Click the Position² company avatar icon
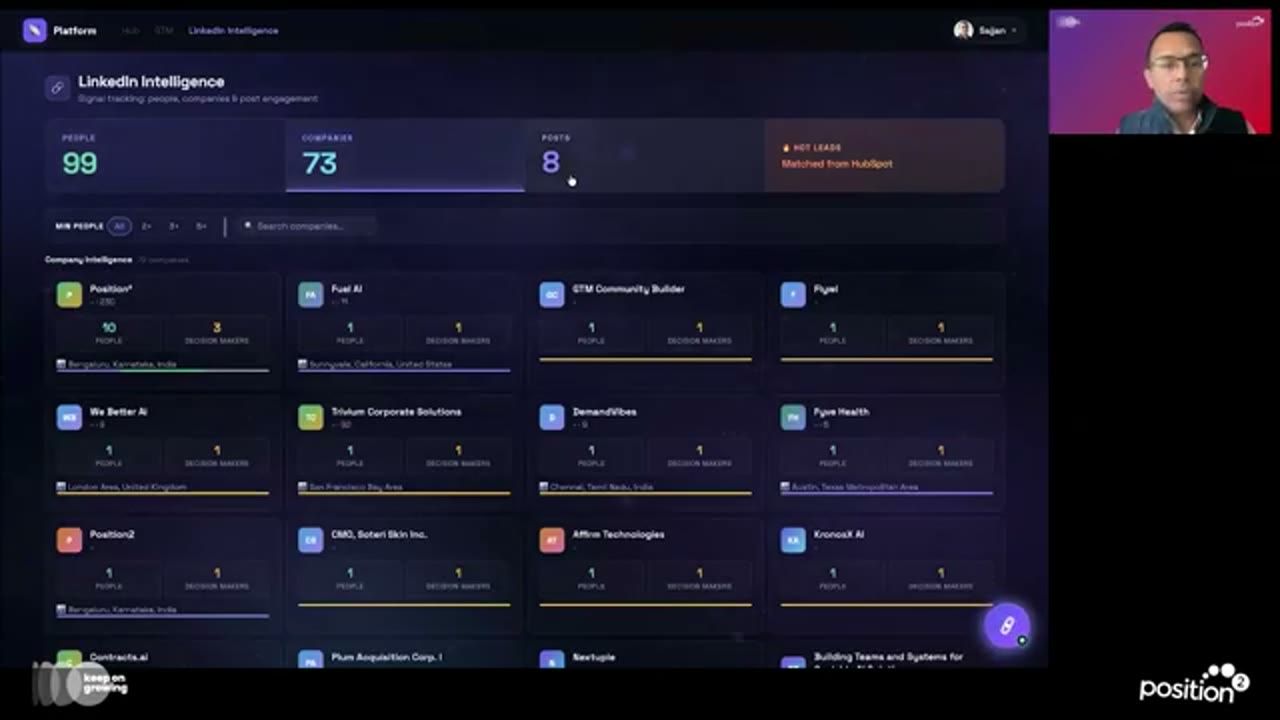Viewport: 1280px width, 720px height. pos(69,295)
